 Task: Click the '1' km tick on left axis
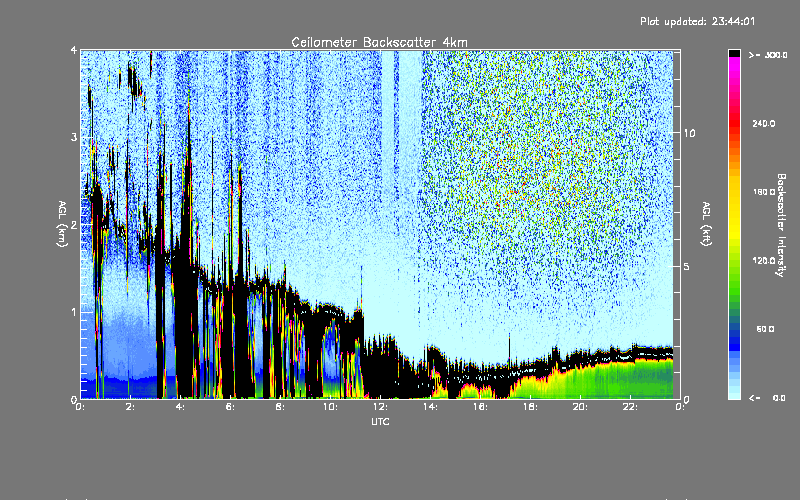[74, 312]
